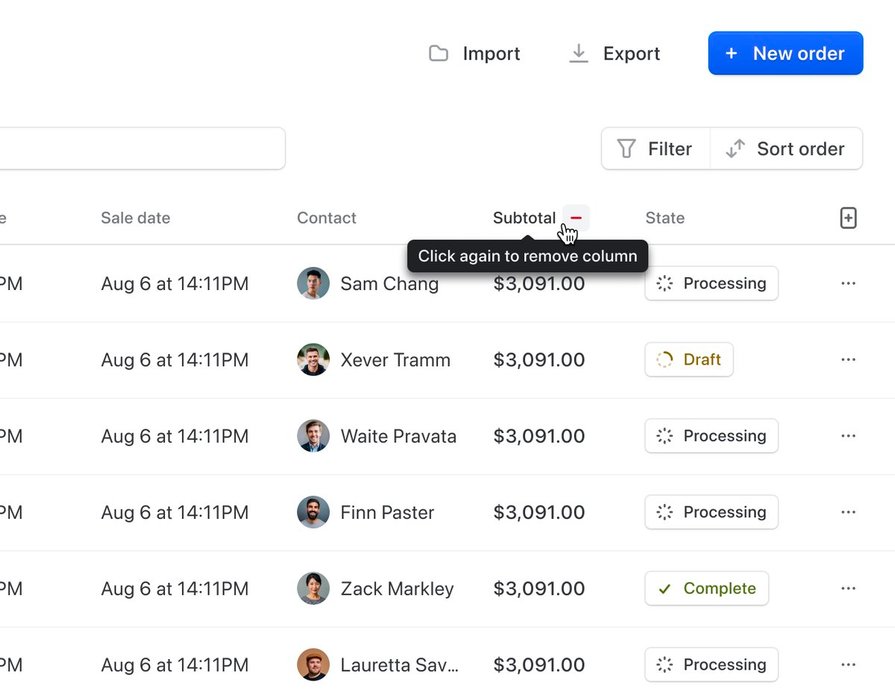Click the New order button
This screenshot has width=895, height=700.
tap(785, 54)
